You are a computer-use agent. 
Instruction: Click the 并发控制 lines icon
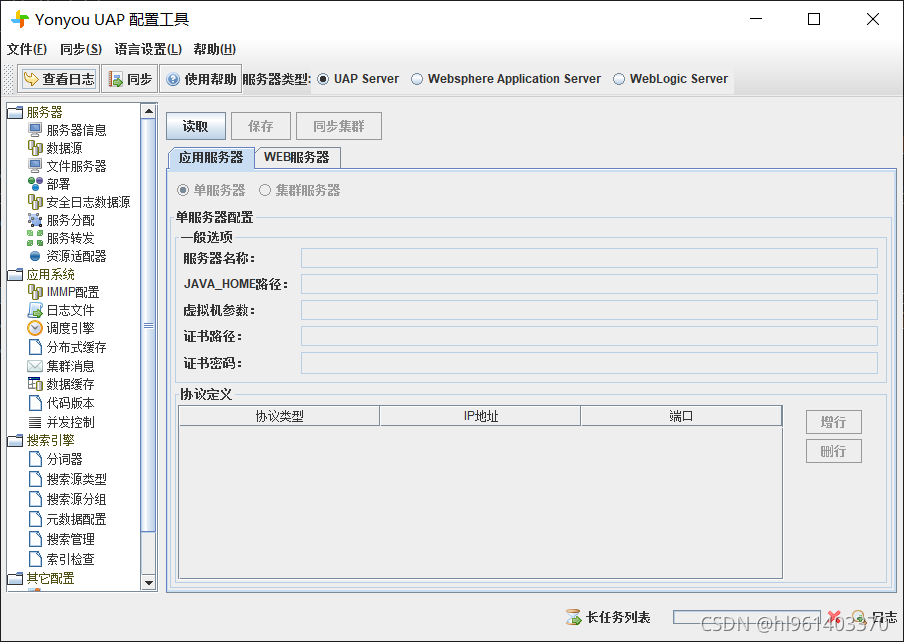(x=35, y=422)
